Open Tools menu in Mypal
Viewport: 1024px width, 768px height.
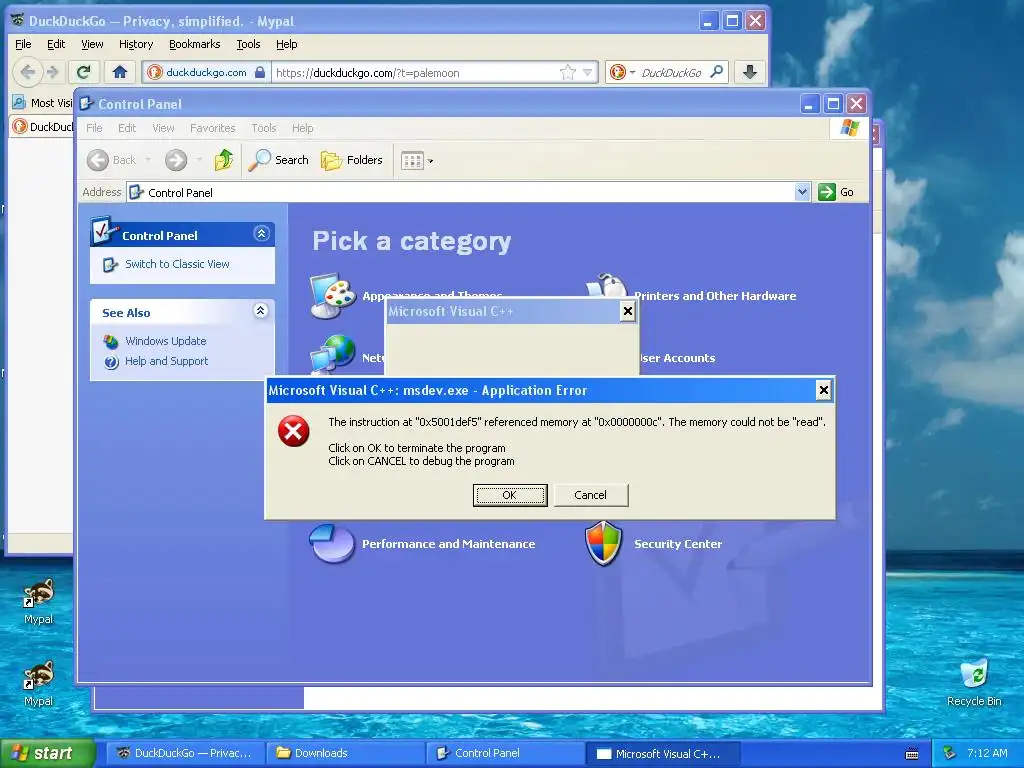tap(248, 44)
